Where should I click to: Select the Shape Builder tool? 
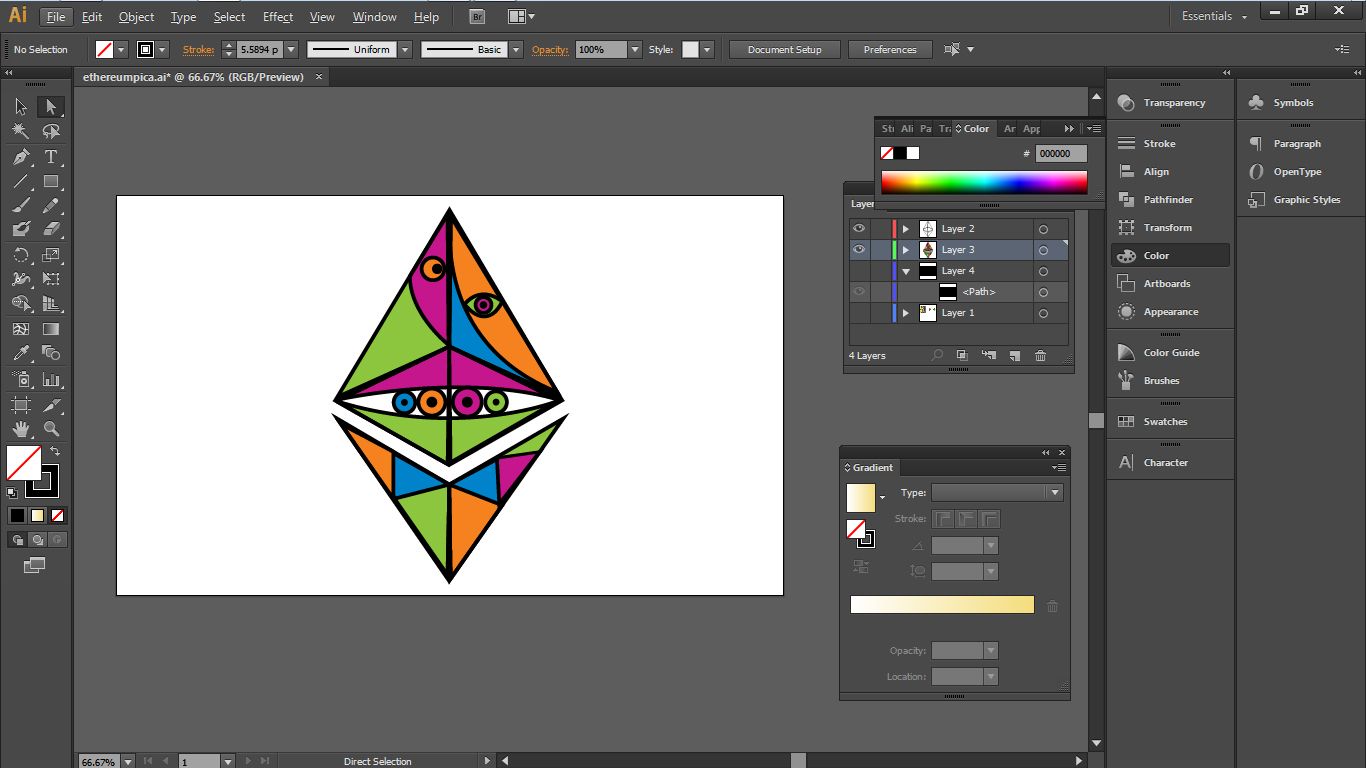tap(21, 304)
